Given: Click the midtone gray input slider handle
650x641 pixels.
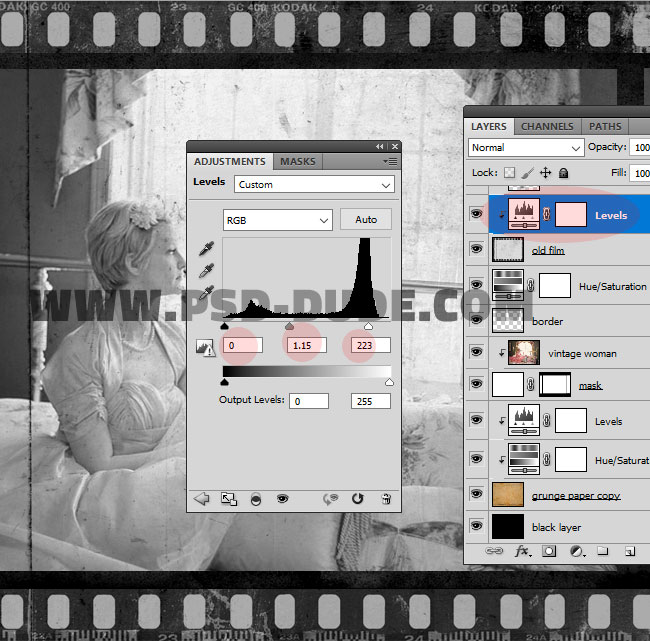Looking at the screenshot, I should click(x=290, y=326).
